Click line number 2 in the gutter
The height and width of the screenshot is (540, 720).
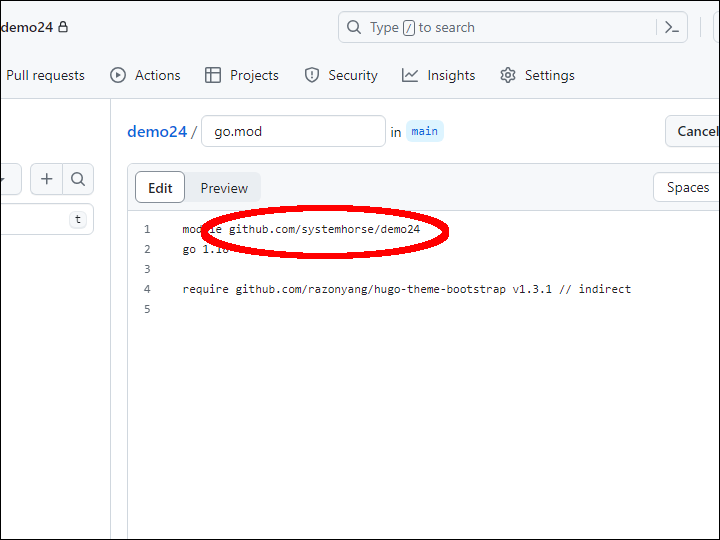click(147, 249)
